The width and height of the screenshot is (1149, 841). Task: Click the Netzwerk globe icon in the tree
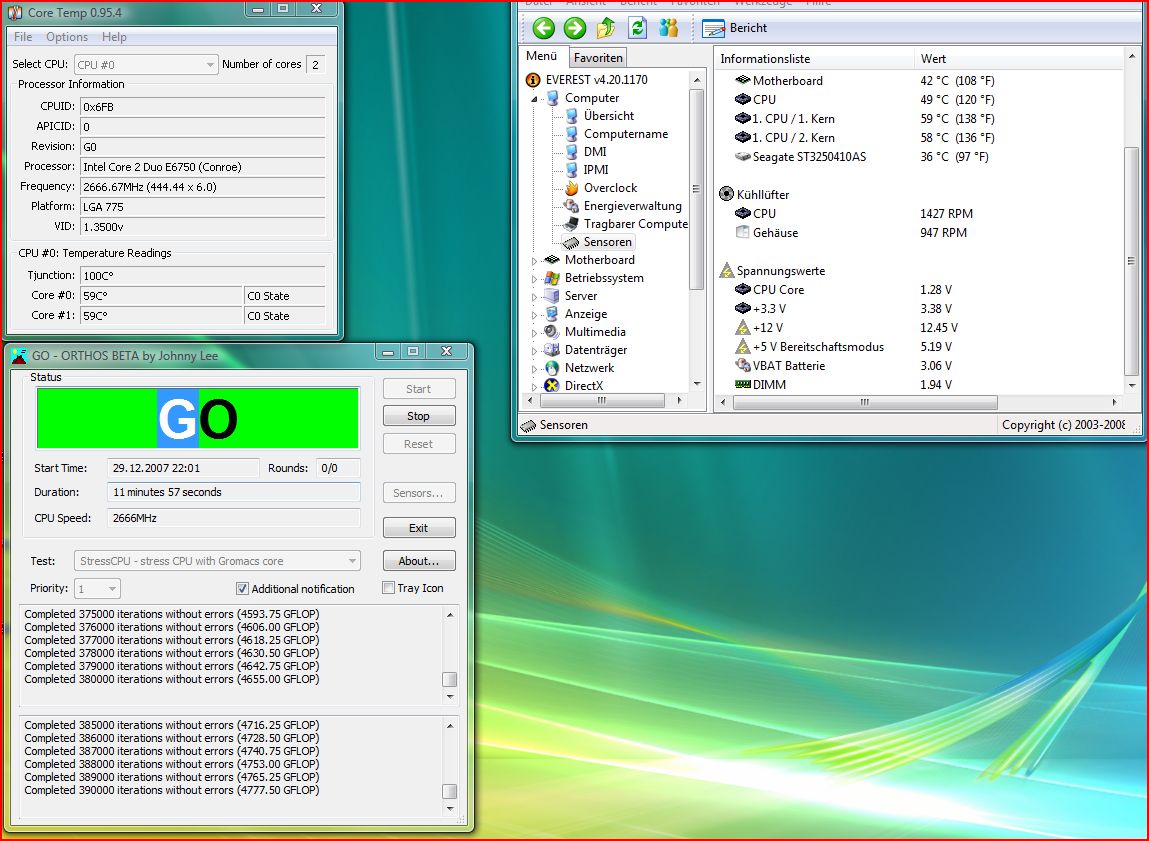(552, 368)
